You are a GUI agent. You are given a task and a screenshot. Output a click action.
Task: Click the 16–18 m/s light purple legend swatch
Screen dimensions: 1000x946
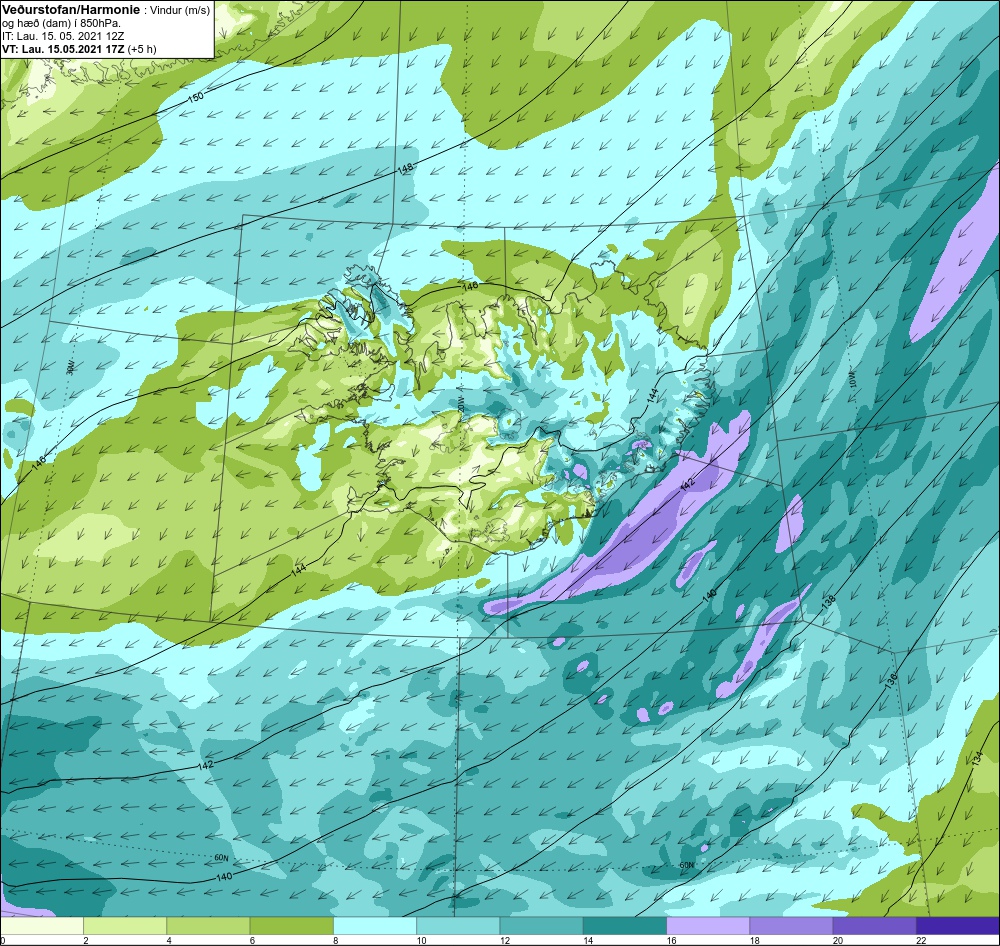pos(708,925)
